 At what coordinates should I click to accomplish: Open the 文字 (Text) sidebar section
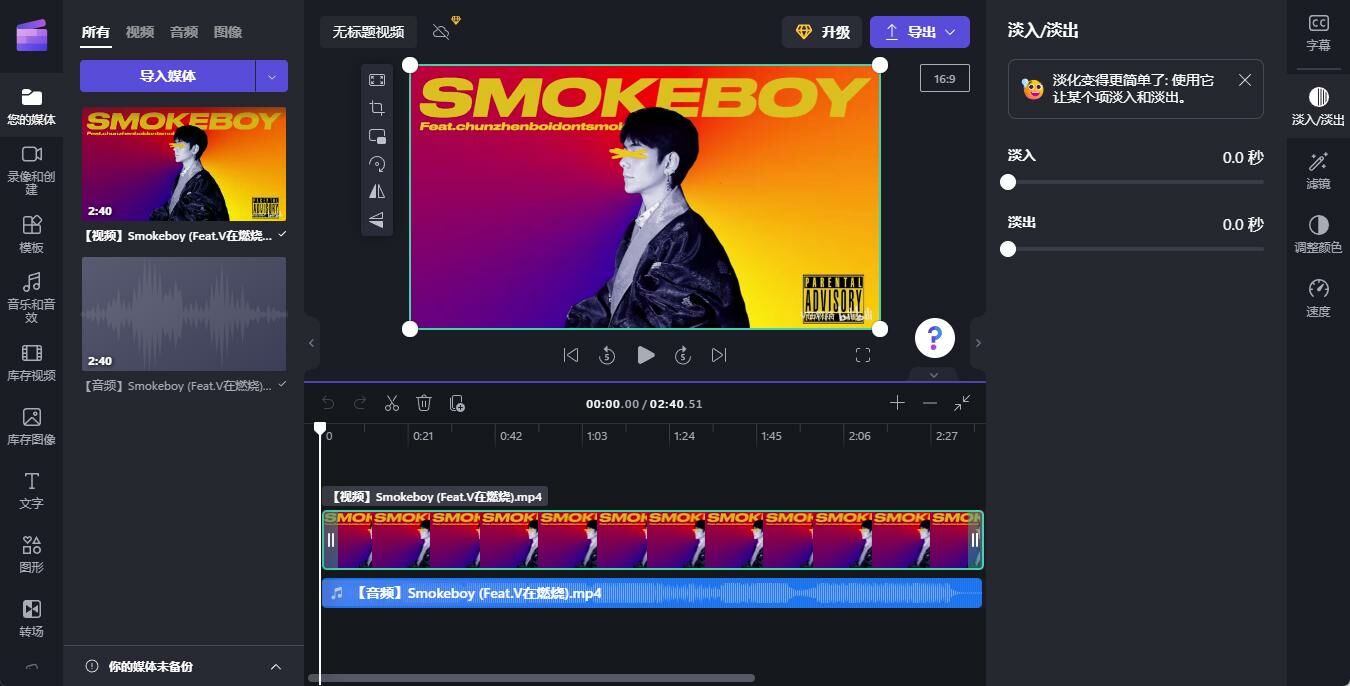[31, 490]
